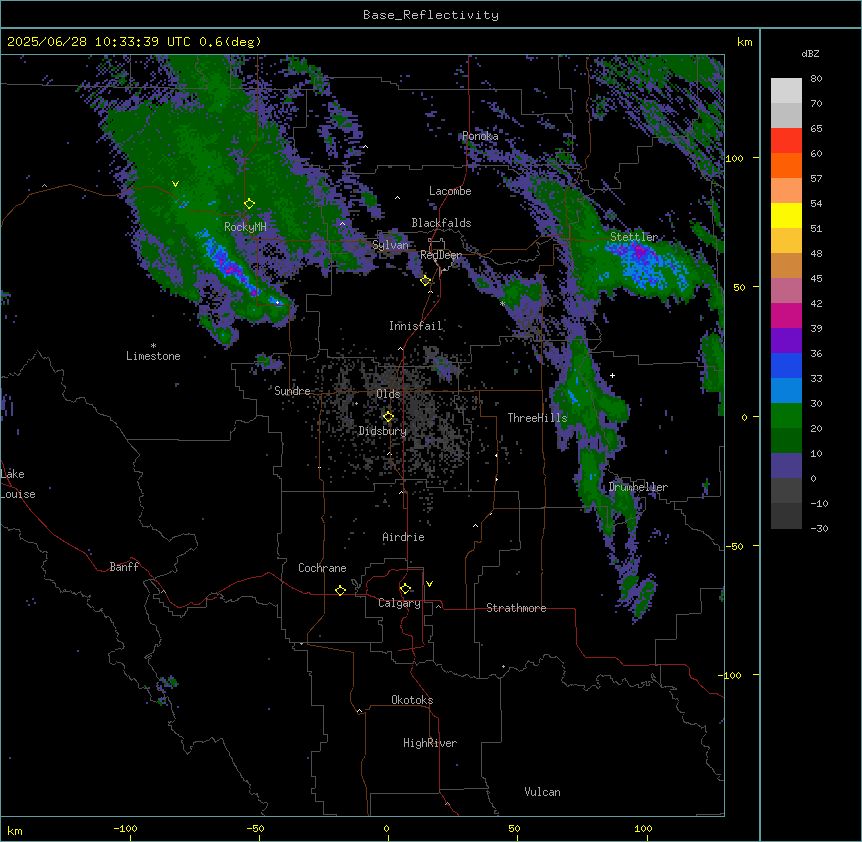The width and height of the screenshot is (862, 842).
Task: Click the Sylvan label
Action: click(390, 245)
